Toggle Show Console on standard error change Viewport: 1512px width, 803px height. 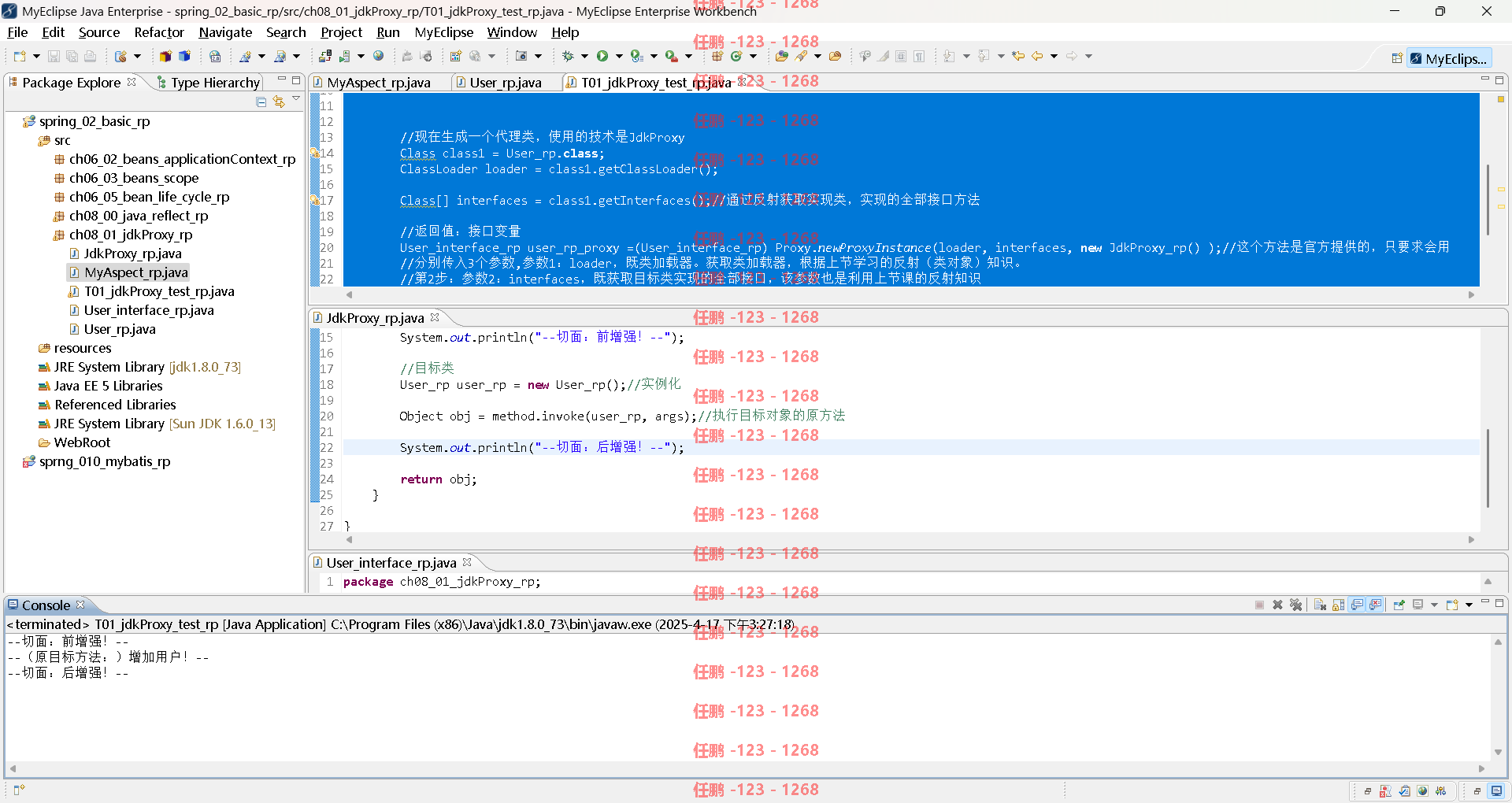point(1375,605)
